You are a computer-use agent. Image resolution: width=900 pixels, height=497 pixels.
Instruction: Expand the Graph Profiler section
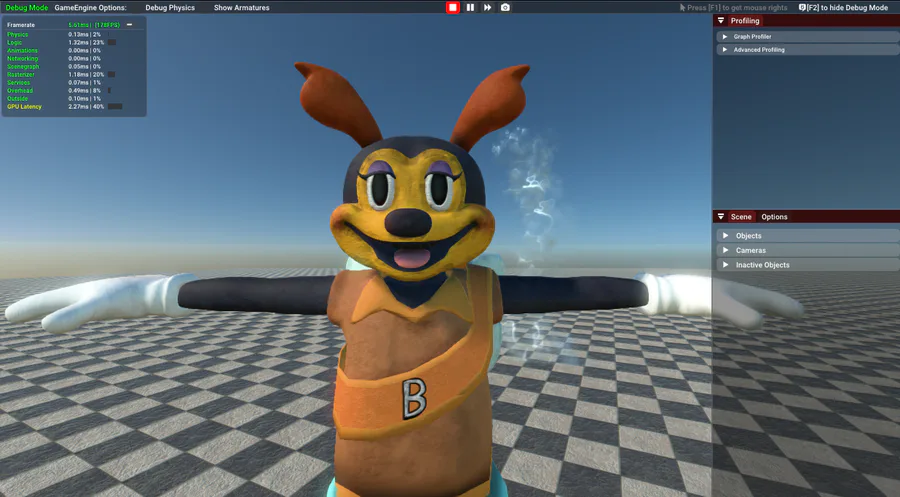pyautogui.click(x=806, y=36)
